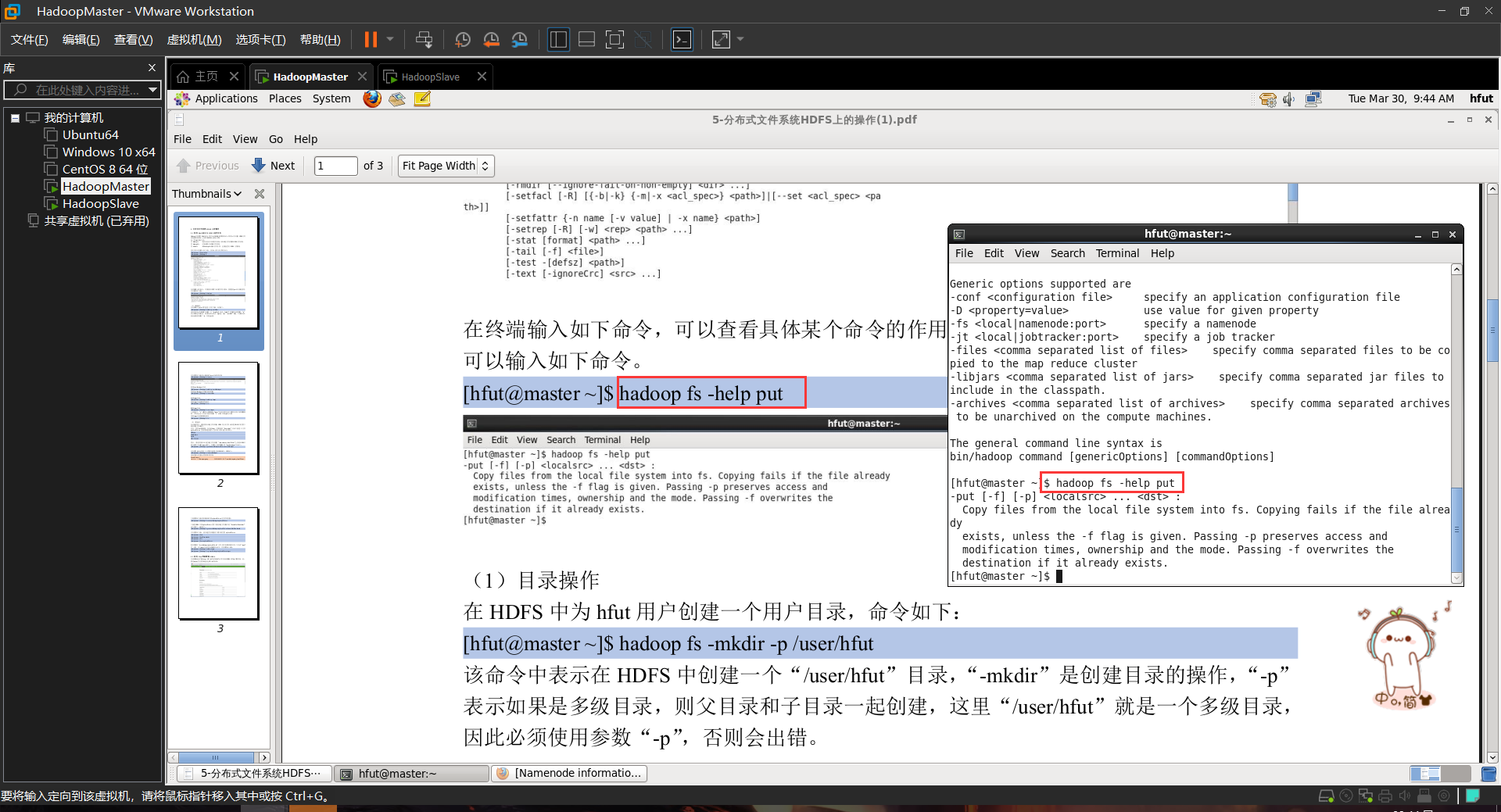Viewport: 1501px width, 812px height.
Task: Close the HadoopMaster tab
Action: click(x=362, y=76)
